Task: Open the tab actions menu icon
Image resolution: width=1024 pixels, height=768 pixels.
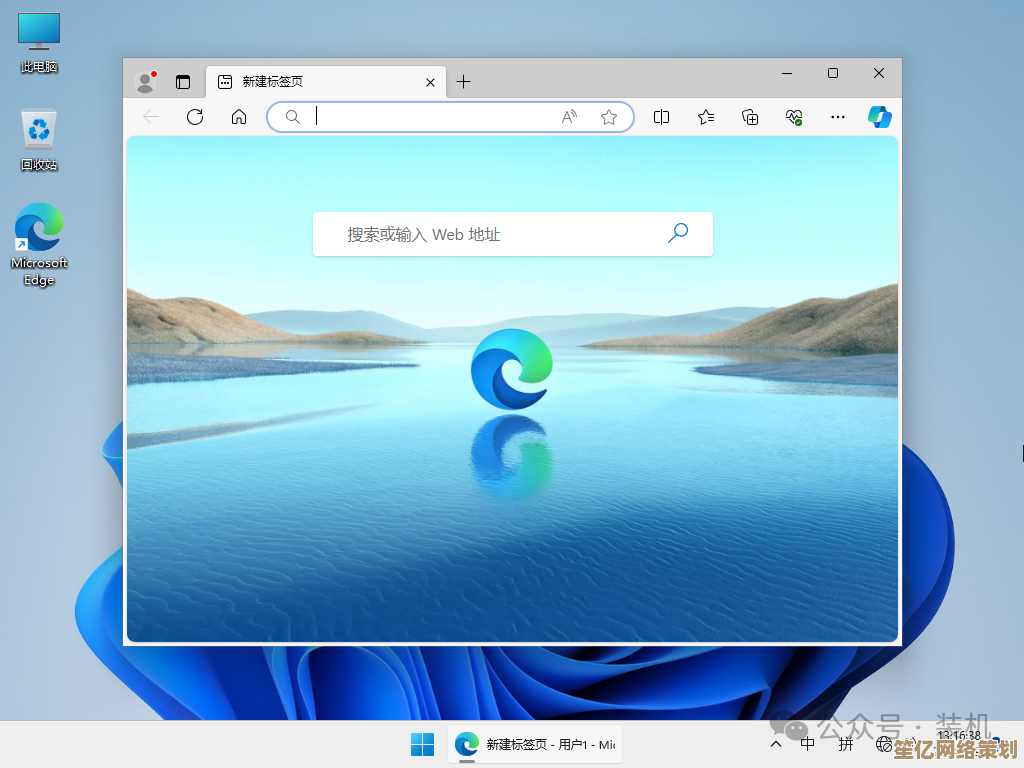Action: [x=183, y=82]
